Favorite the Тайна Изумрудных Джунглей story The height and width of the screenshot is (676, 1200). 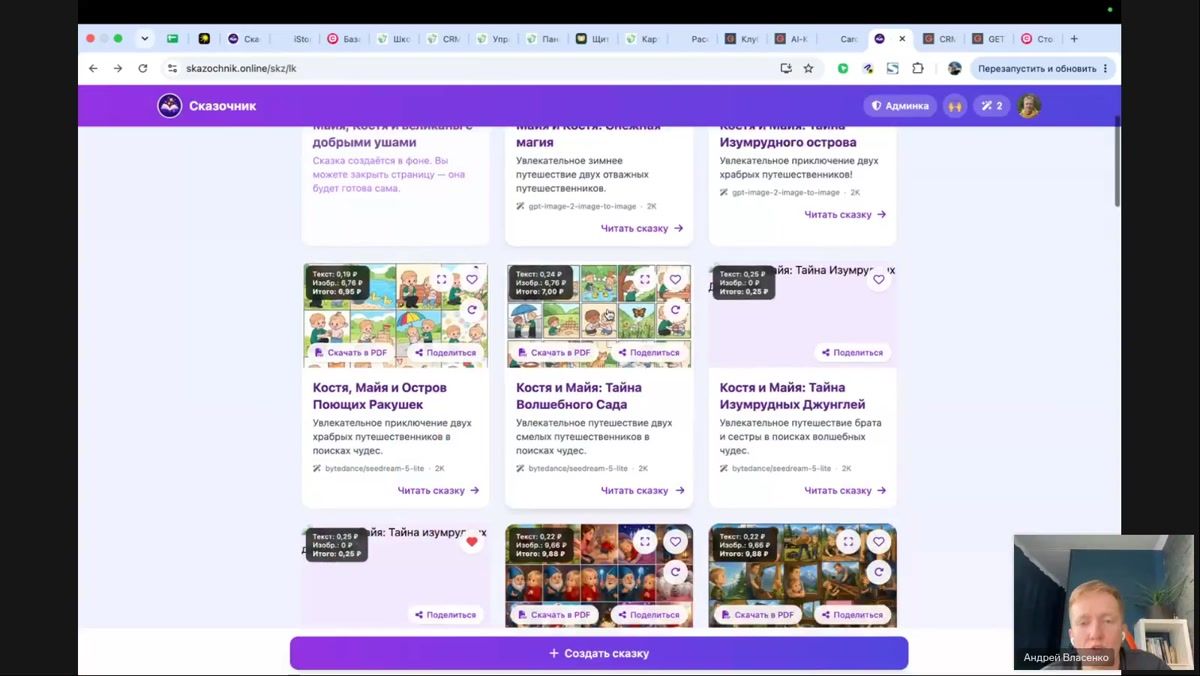(879, 280)
